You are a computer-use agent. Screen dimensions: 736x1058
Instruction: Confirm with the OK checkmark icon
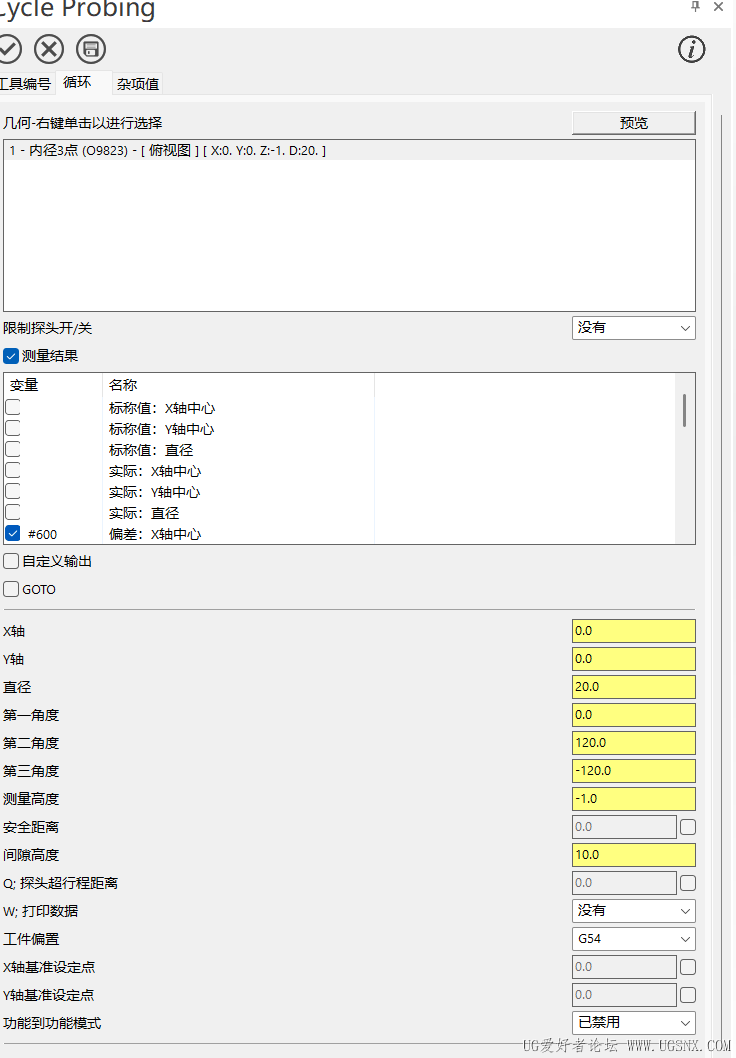click(8, 49)
